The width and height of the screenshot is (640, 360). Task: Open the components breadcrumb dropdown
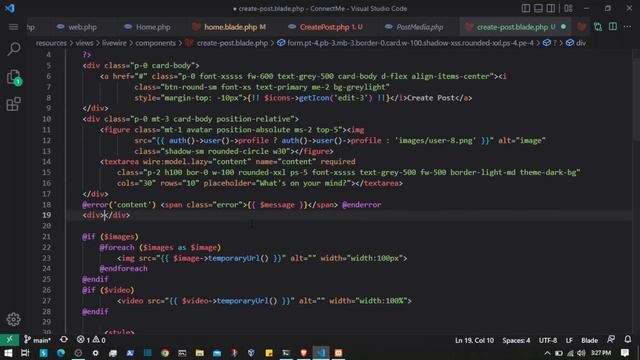[x=155, y=43]
